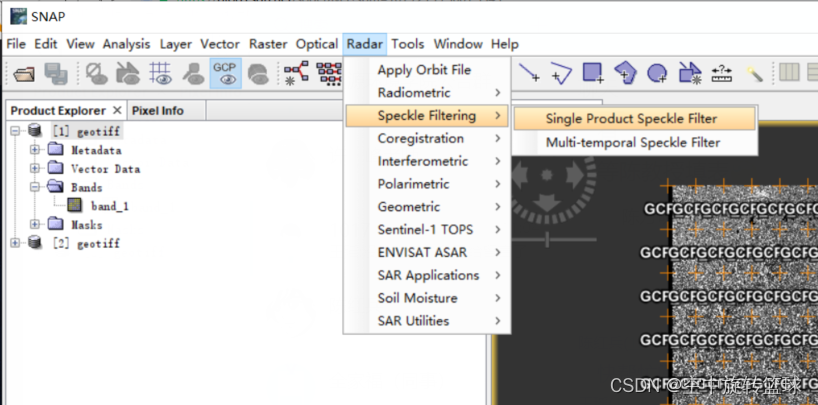Open the Batch Processing icon
Image resolution: width=818 pixels, height=405 pixels.
coord(329,74)
